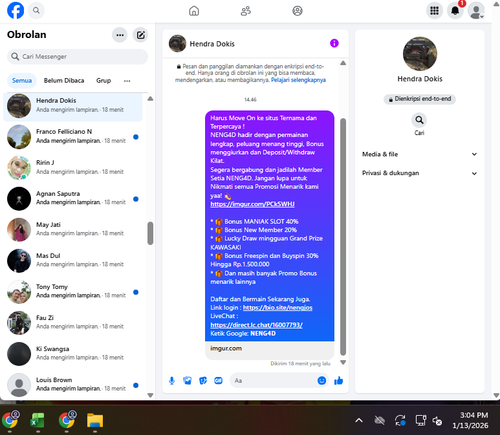The width and height of the screenshot is (500, 435).
Task: Open the bio.site login link
Action: click(277, 308)
